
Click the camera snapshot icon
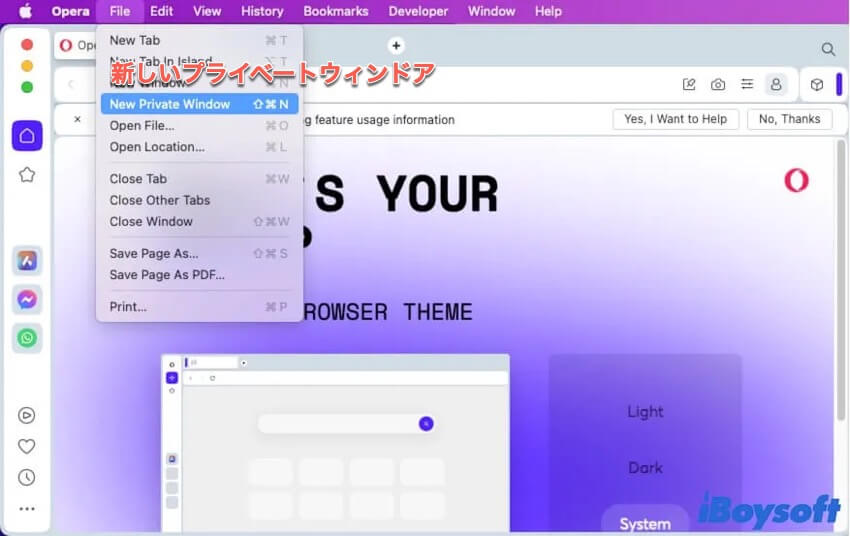click(718, 85)
